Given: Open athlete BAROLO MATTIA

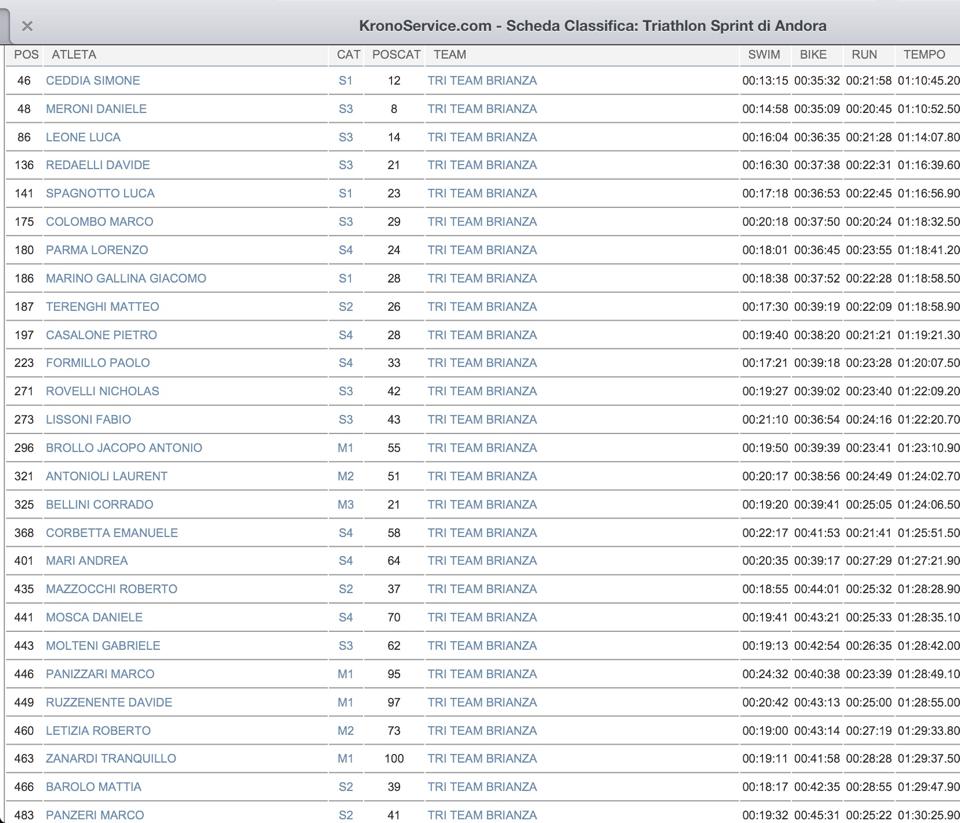Looking at the screenshot, I should [x=94, y=787].
